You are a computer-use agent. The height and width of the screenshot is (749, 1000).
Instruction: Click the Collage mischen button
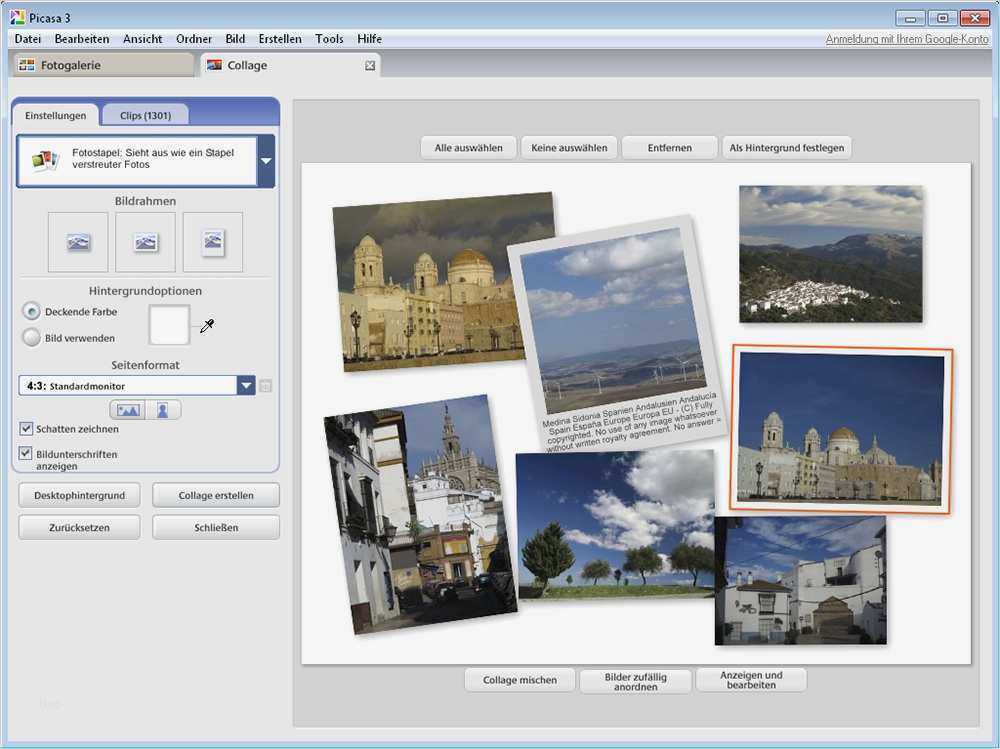click(x=520, y=680)
